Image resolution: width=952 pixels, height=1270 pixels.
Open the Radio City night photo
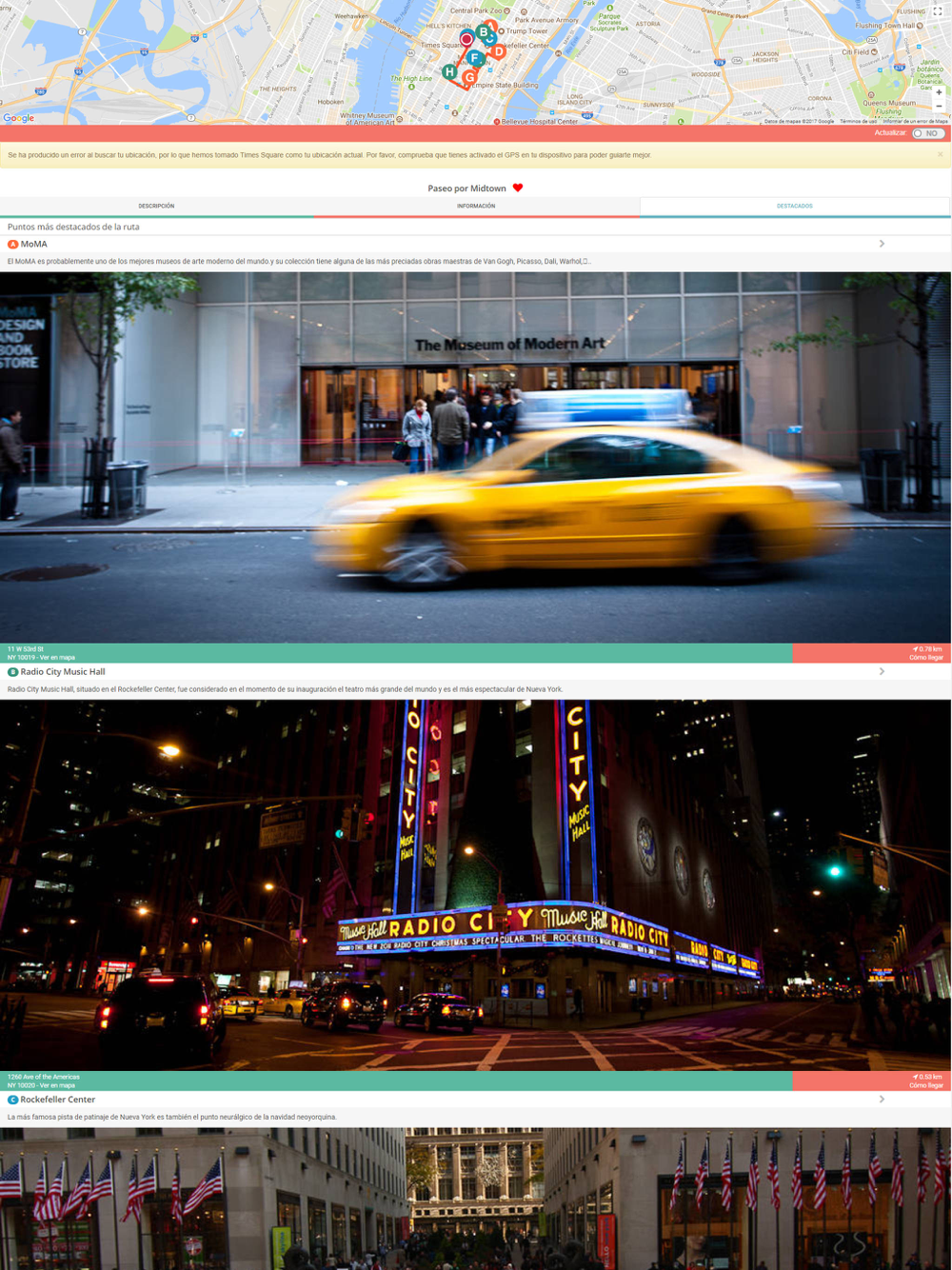pos(475,885)
